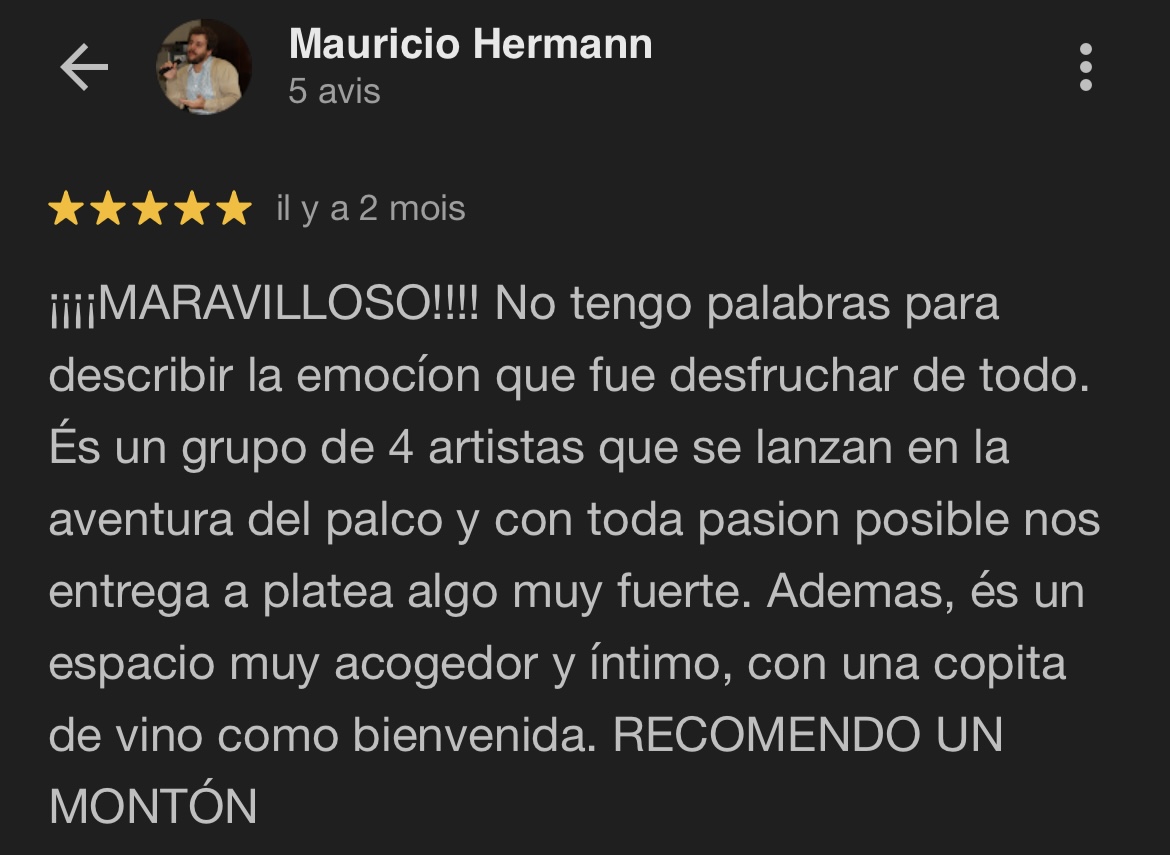Click the word ¡¡¡¡MARAVILLOSO!!!! in the review
1170x855 pixels.
[x=264, y=304]
